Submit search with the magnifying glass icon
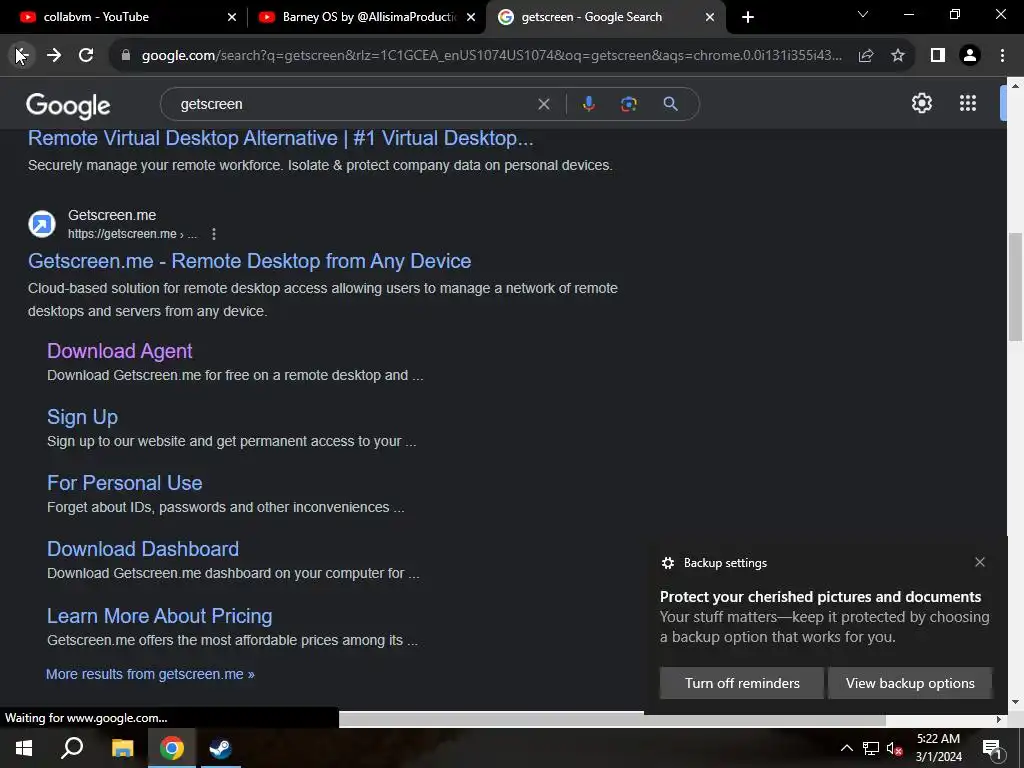Image resolution: width=1024 pixels, height=768 pixels. 670,104
